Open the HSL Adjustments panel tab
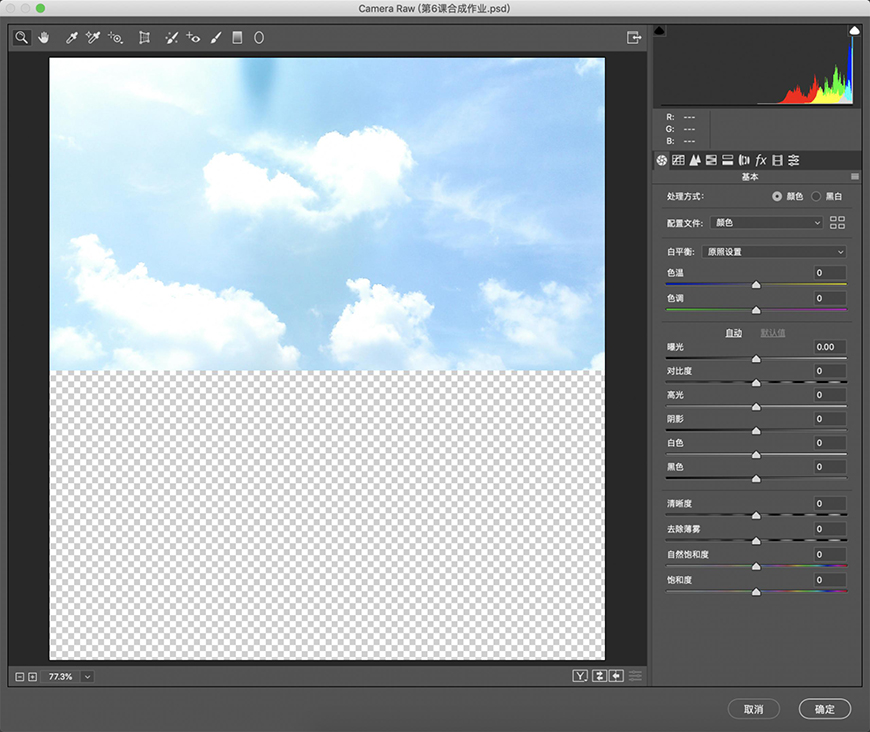 [711, 160]
